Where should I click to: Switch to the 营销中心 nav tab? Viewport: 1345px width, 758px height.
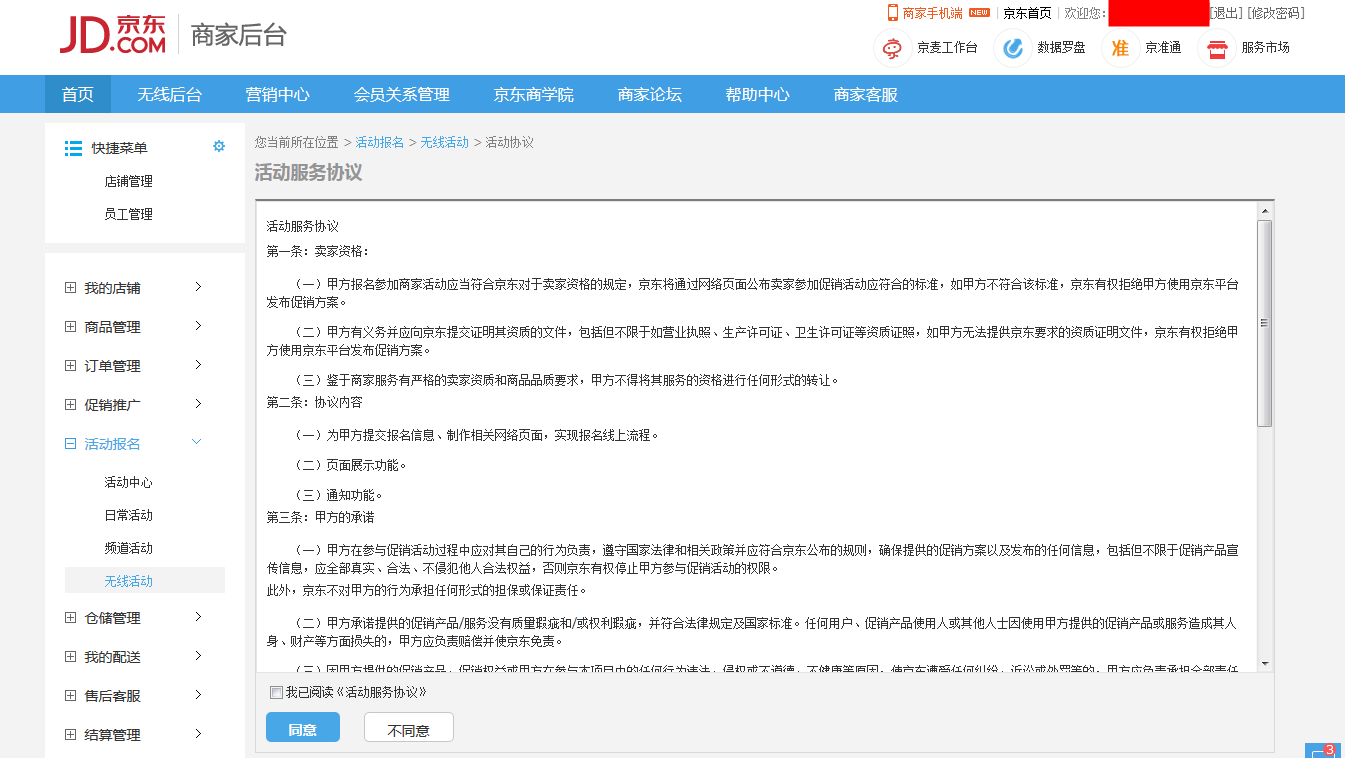[277, 95]
